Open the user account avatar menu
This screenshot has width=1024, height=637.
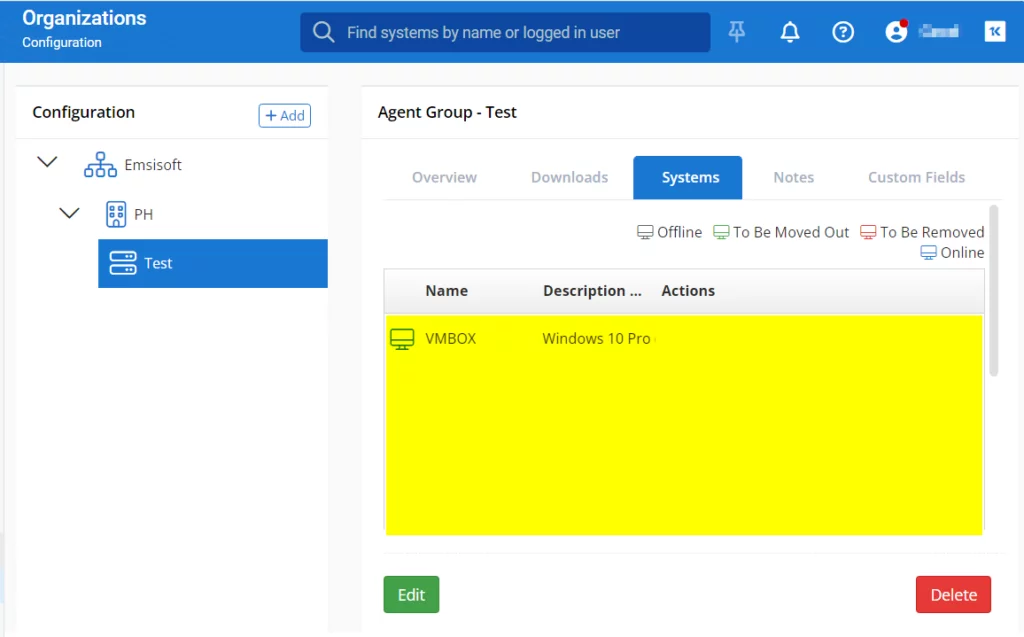[896, 32]
